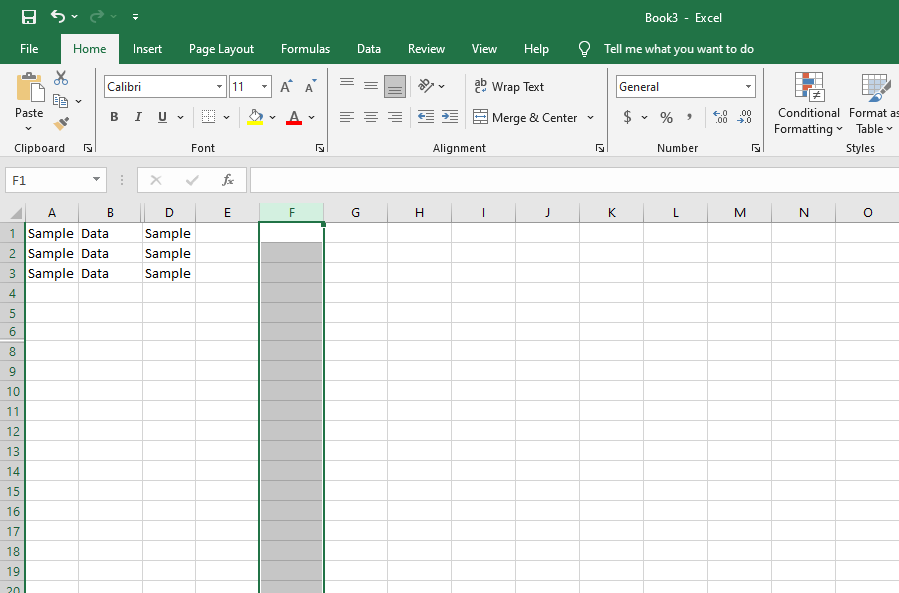Apply Bold formatting

[113, 117]
